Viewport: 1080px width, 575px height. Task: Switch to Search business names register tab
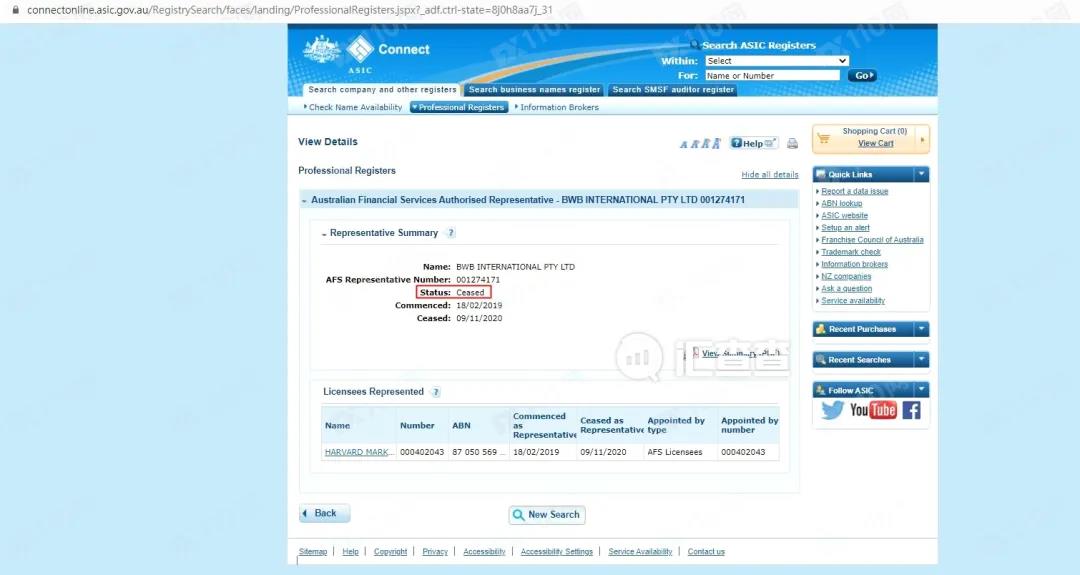click(x=534, y=90)
